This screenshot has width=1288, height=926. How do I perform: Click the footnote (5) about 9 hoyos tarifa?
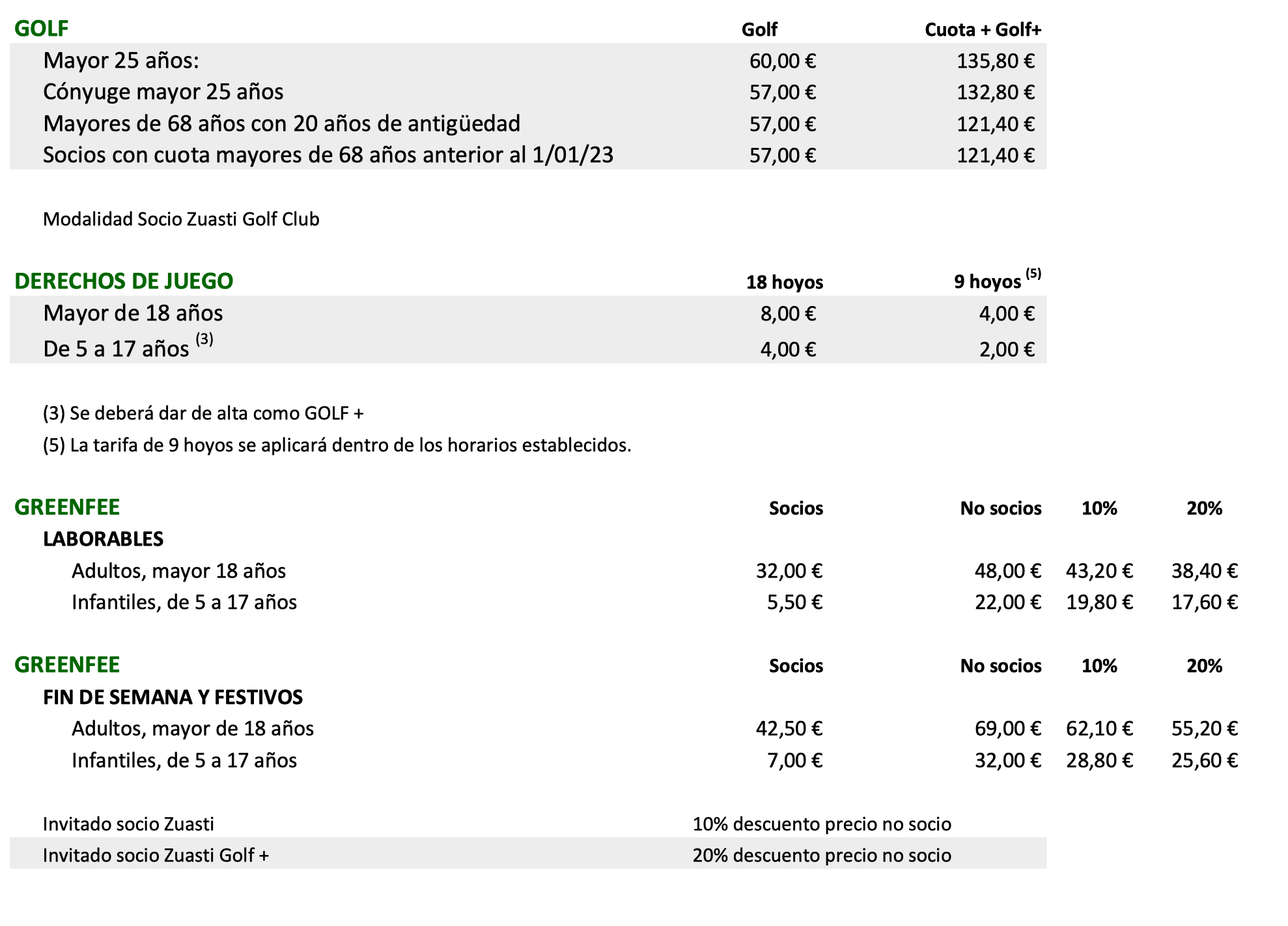click(337, 445)
